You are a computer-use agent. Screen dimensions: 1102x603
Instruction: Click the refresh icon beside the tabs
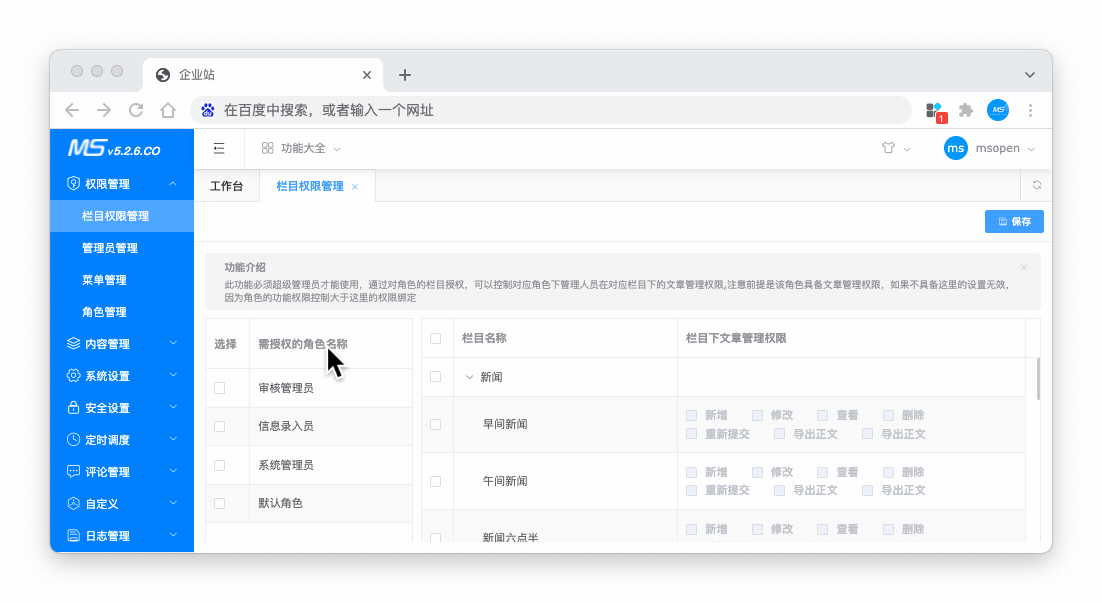1037,185
